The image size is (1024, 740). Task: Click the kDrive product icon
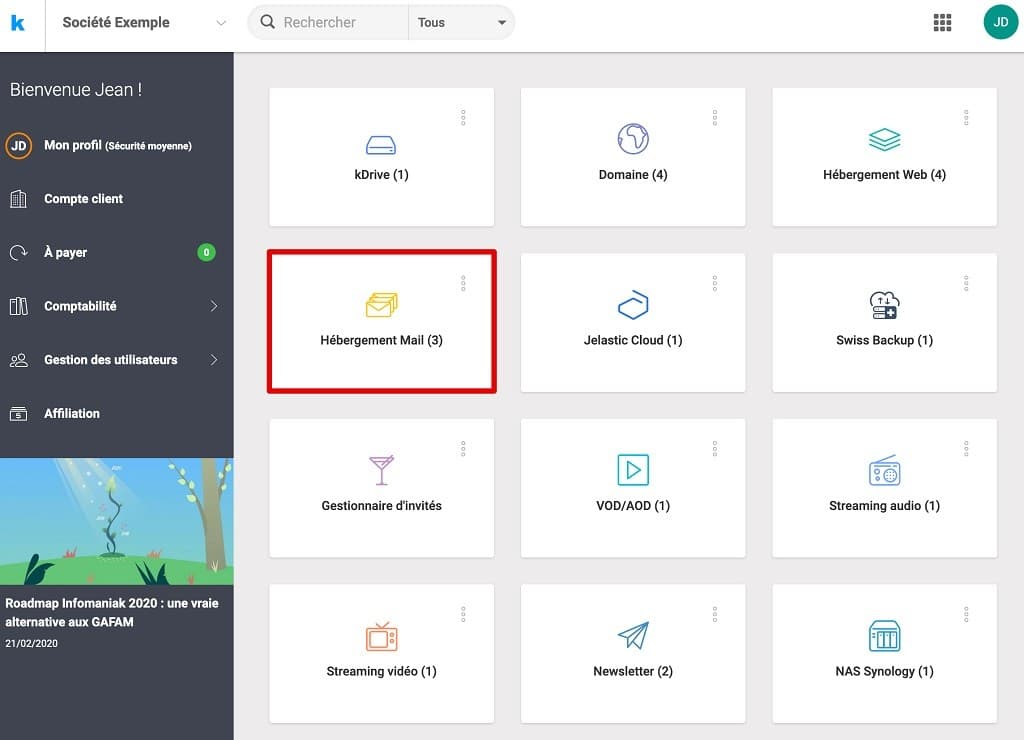(x=380, y=143)
